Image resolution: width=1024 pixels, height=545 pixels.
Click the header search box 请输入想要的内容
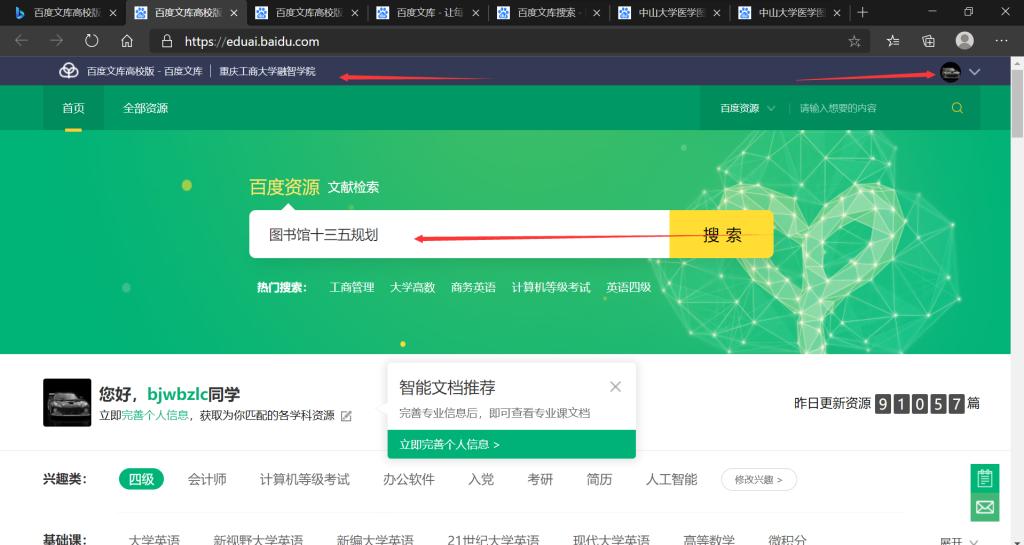[x=869, y=108]
